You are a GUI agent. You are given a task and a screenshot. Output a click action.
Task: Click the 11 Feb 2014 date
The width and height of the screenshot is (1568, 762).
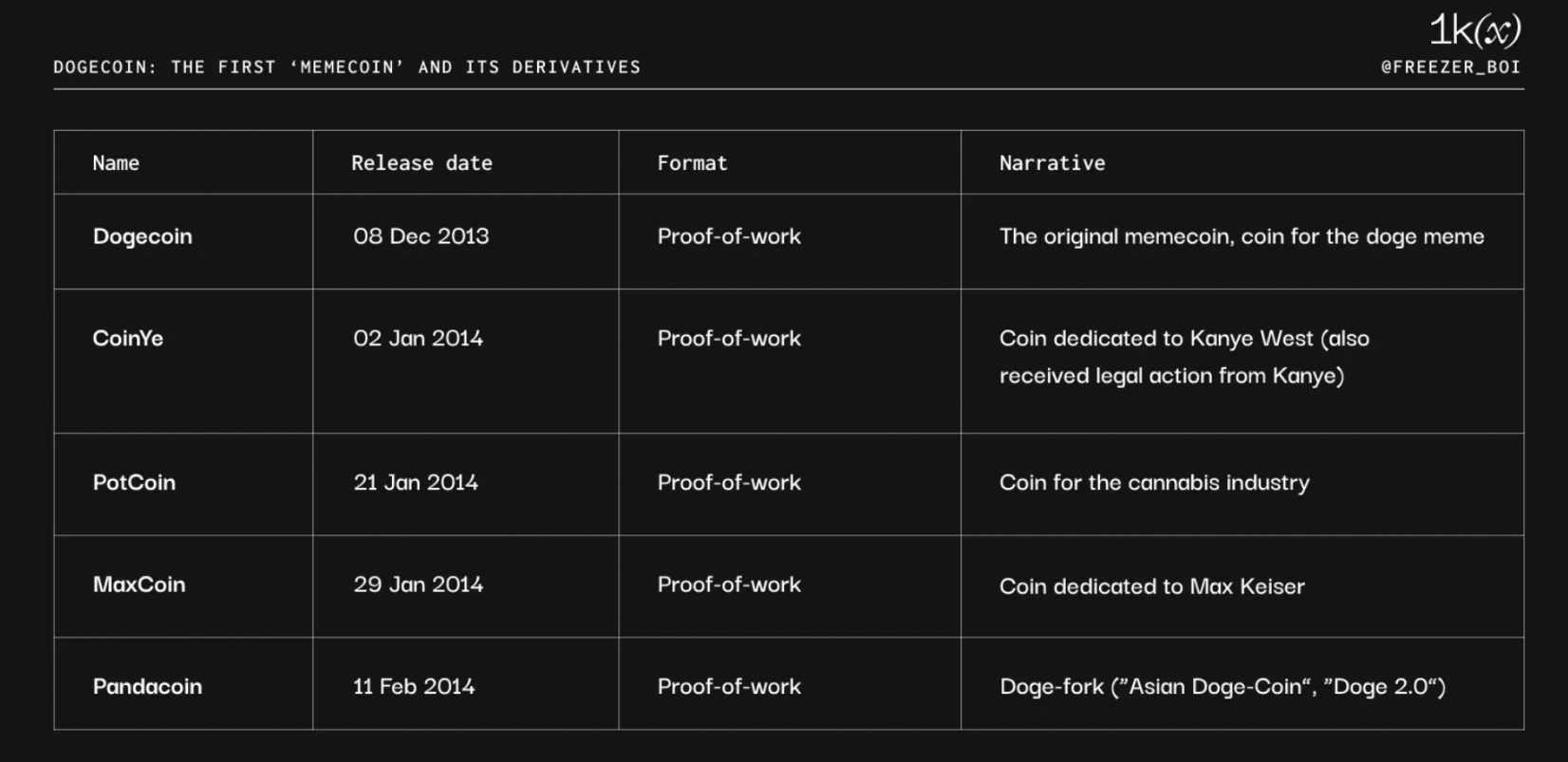(x=414, y=687)
